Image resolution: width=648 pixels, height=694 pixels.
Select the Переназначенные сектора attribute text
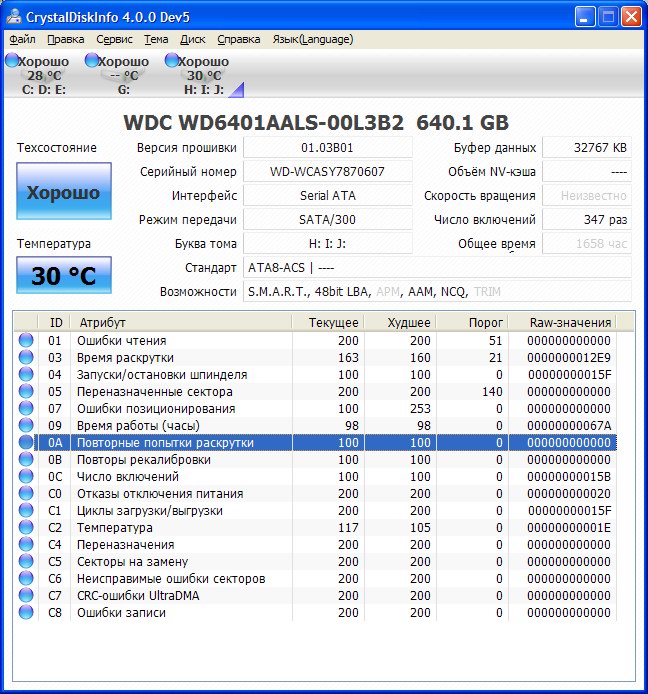154,392
